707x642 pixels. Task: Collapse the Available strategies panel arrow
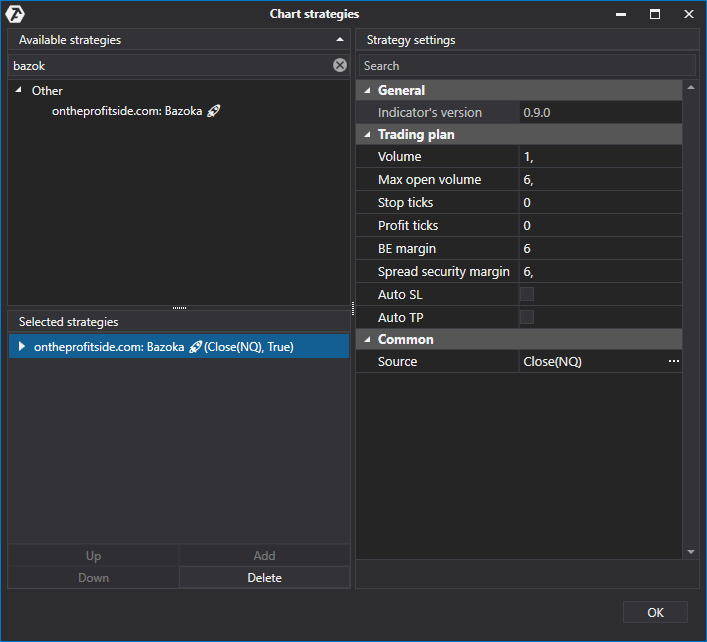339,40
